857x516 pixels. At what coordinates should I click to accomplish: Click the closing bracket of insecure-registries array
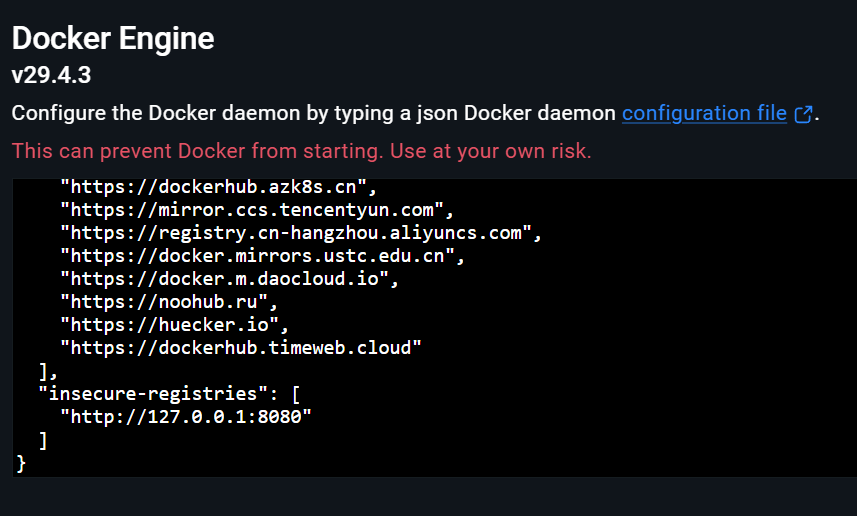pos(43,441)
